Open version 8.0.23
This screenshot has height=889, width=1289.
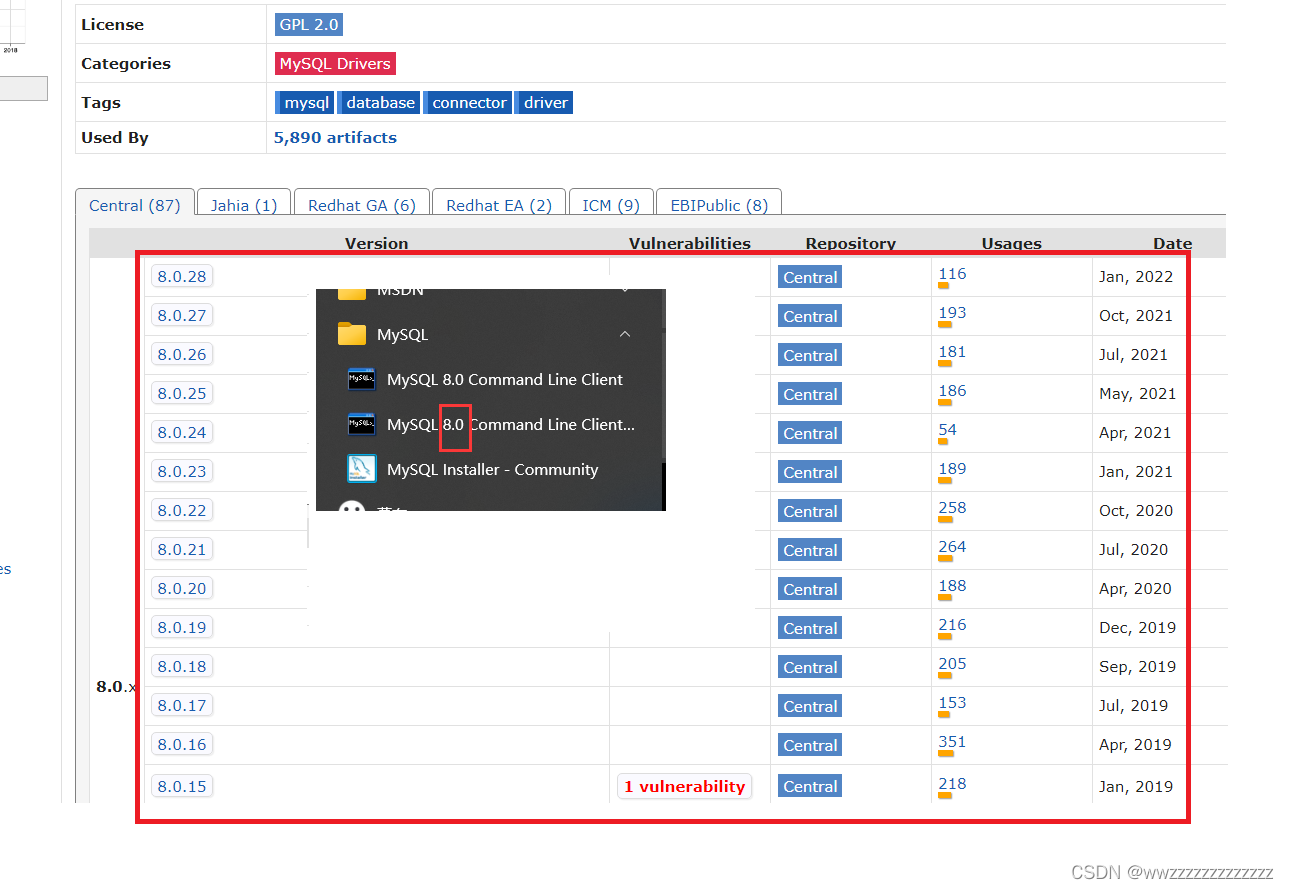[x=182, y=472]
